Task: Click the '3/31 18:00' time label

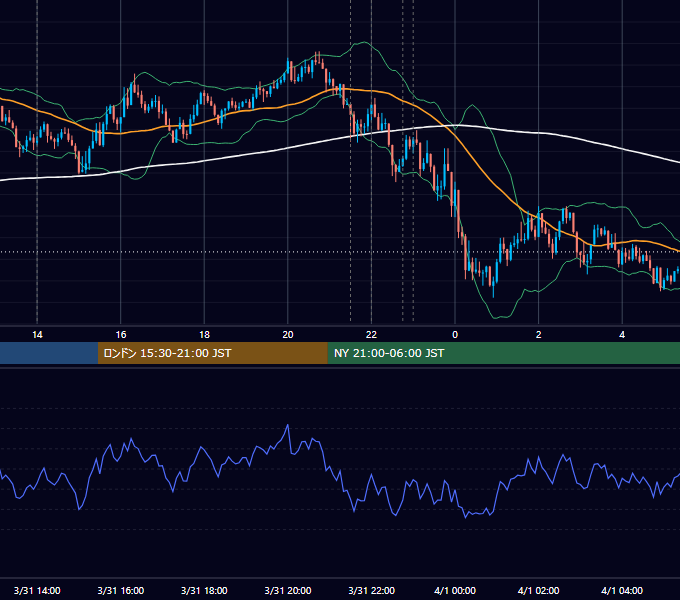Action: pos(204,590)
